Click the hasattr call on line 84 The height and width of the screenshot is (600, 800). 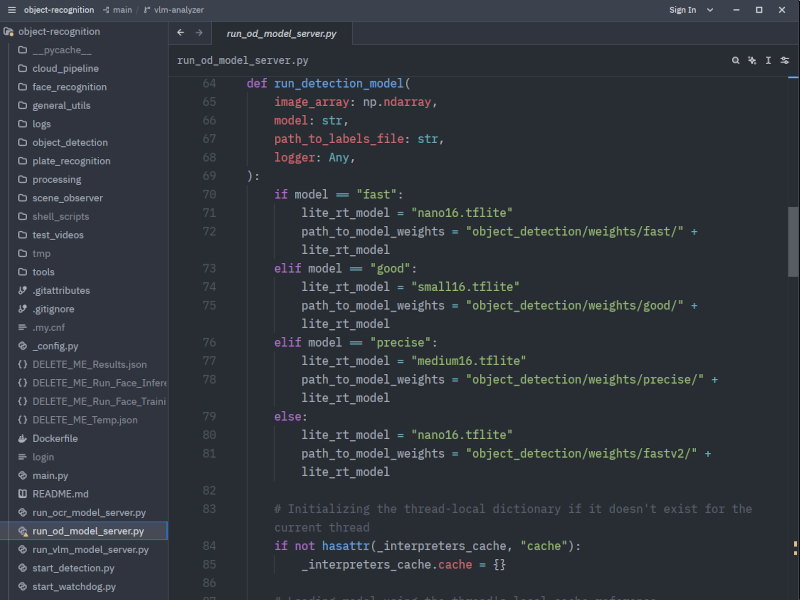[x=345, y=546]
